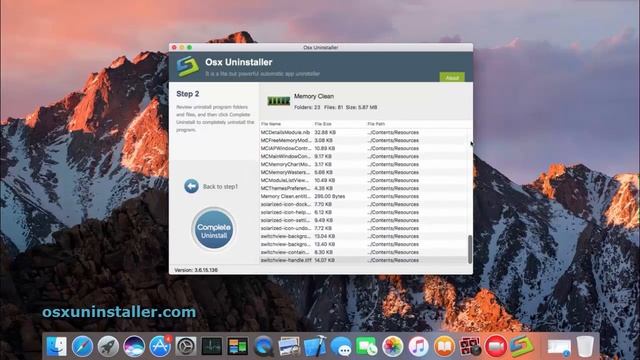Click the Osx Uninstaller logo in the header

(187, 66)
